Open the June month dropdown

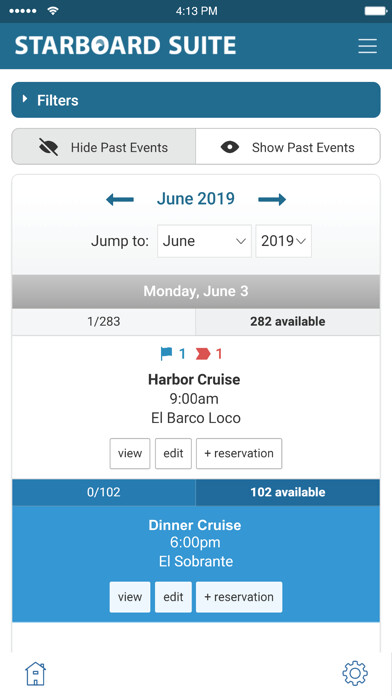pyautogui.click(x=204, y=241)
